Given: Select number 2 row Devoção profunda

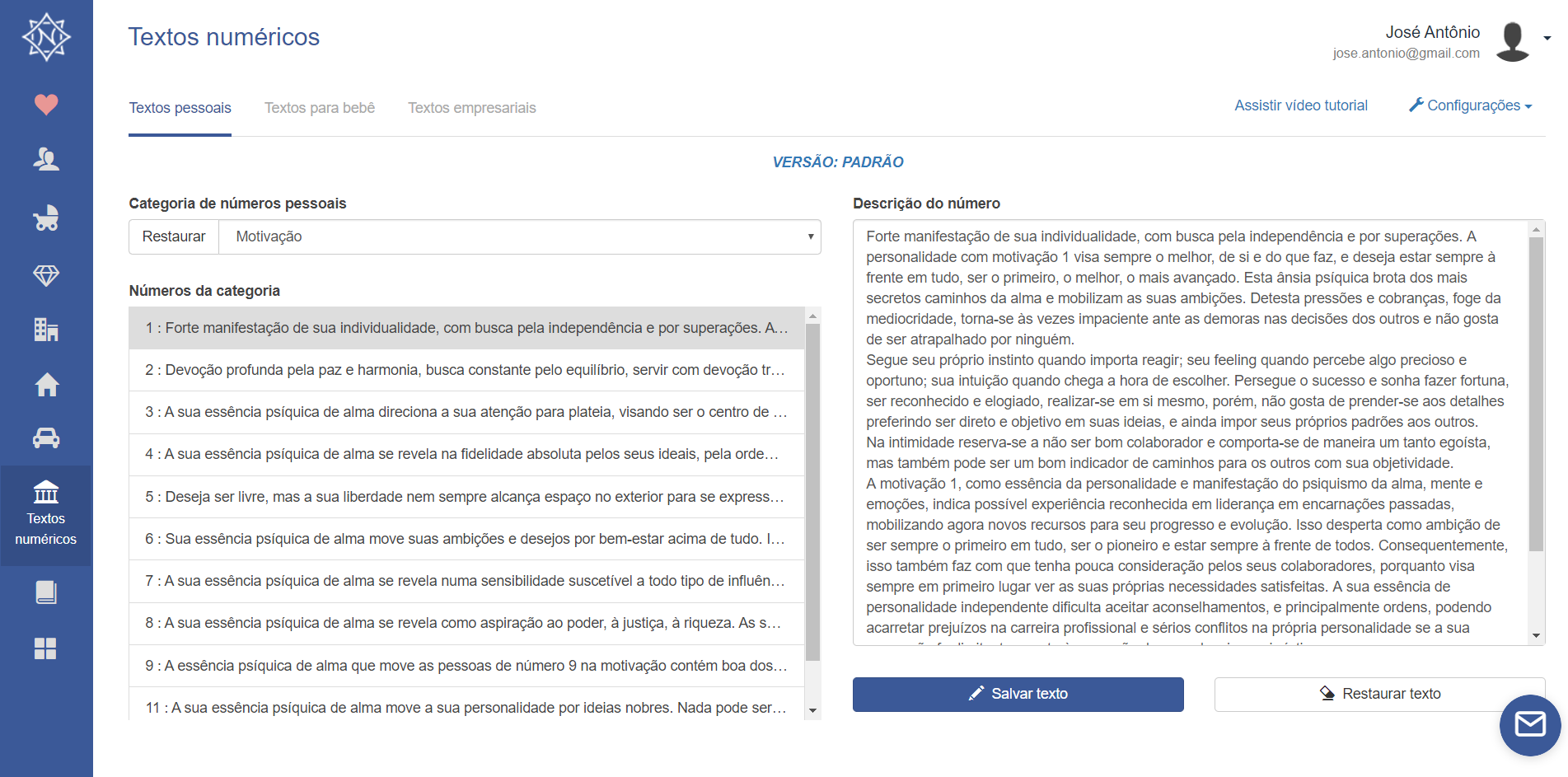Looking at the screenshot, I should (x=466, y=370).
